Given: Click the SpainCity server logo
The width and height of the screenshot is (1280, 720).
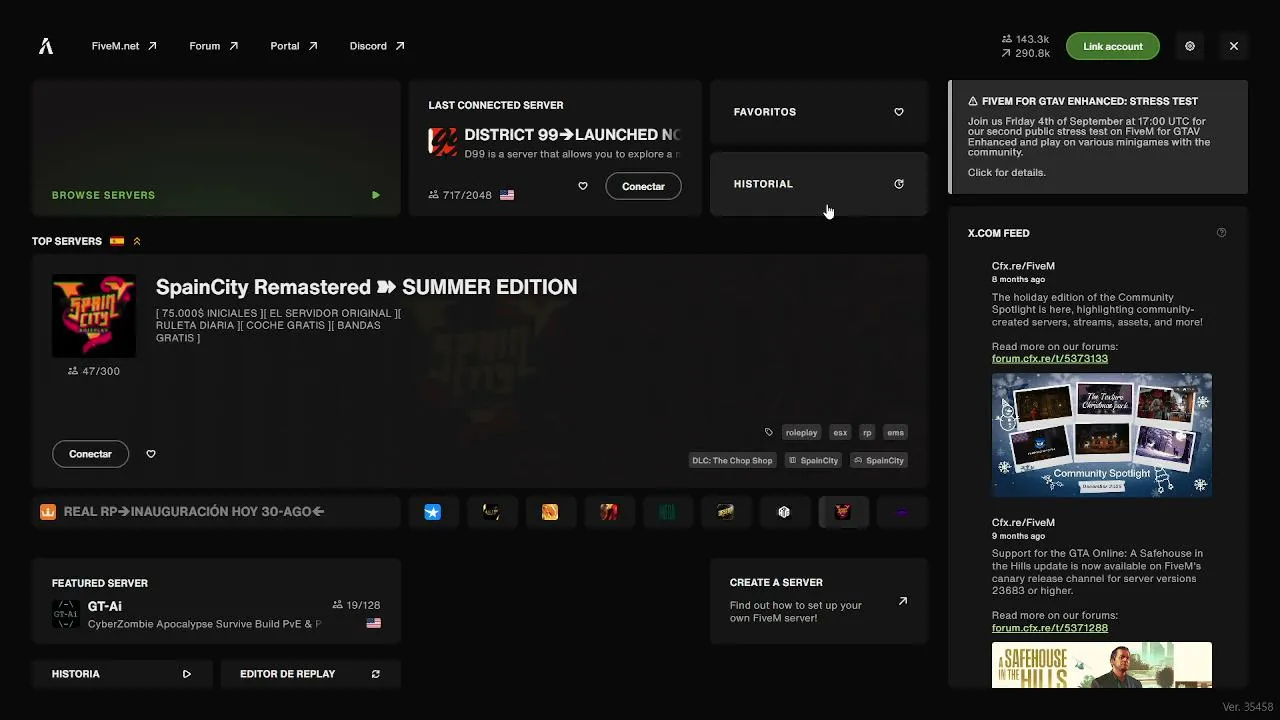Looking at the screenshot, I should tap(94, 316).
